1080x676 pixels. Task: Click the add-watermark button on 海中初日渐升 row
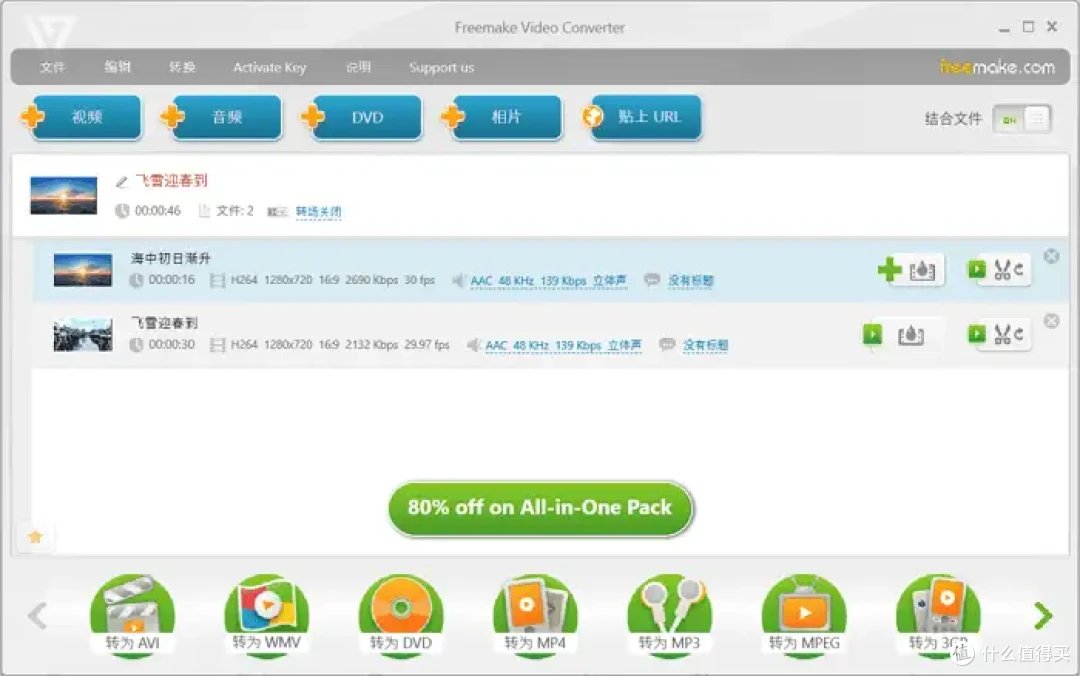(911, 270)
